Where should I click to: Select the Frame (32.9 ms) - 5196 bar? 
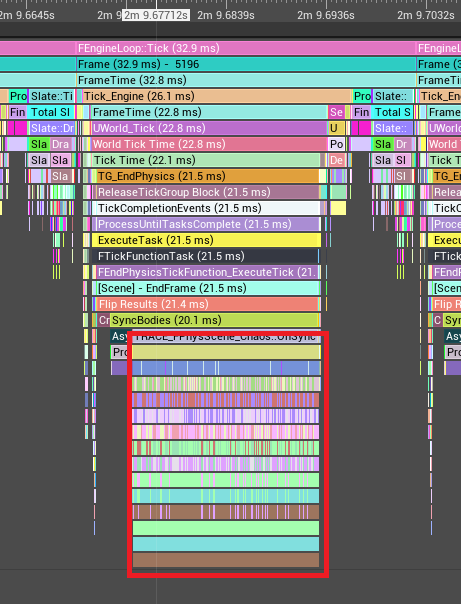246,64
